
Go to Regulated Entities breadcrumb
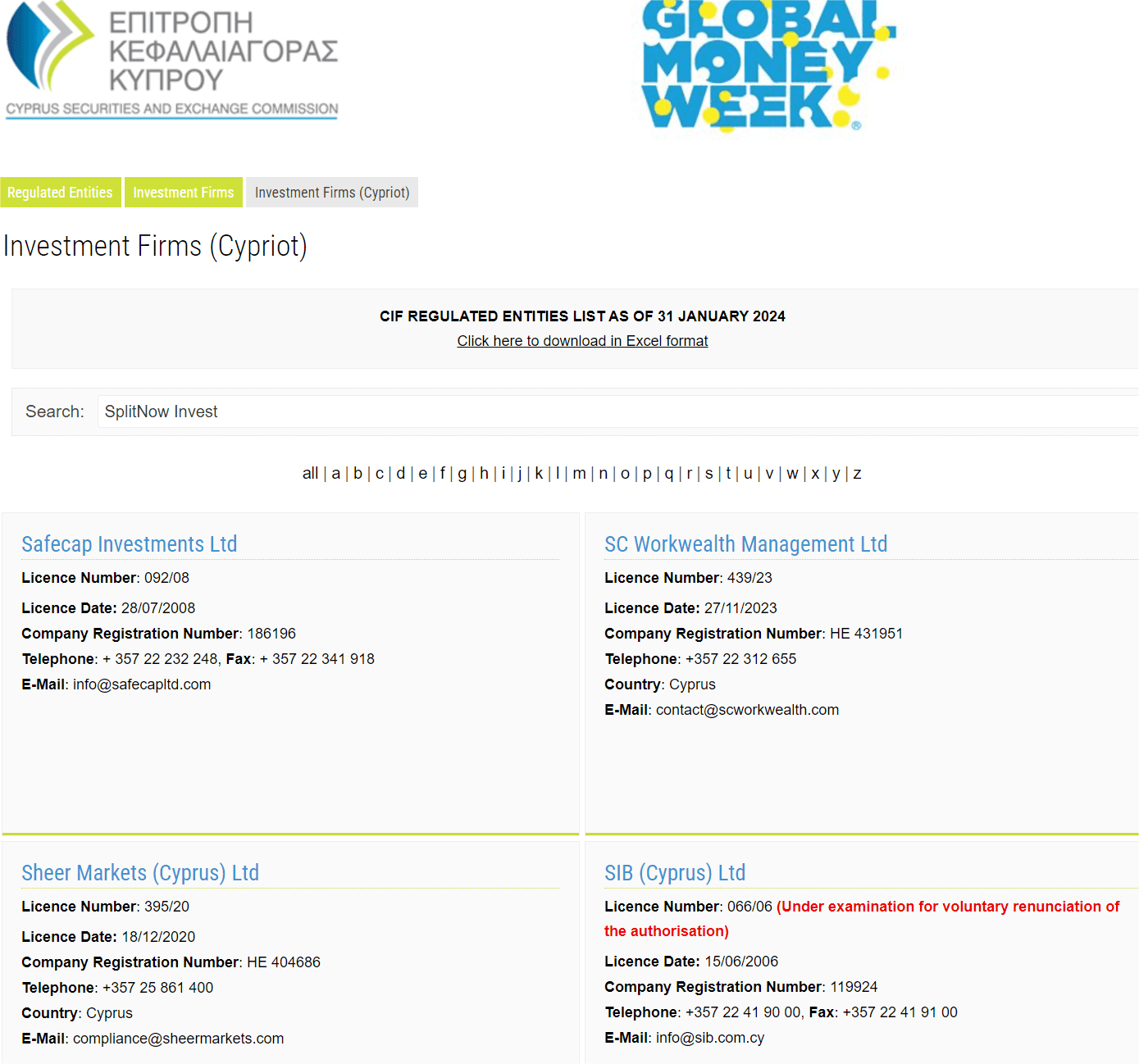(x=60, y=193)
